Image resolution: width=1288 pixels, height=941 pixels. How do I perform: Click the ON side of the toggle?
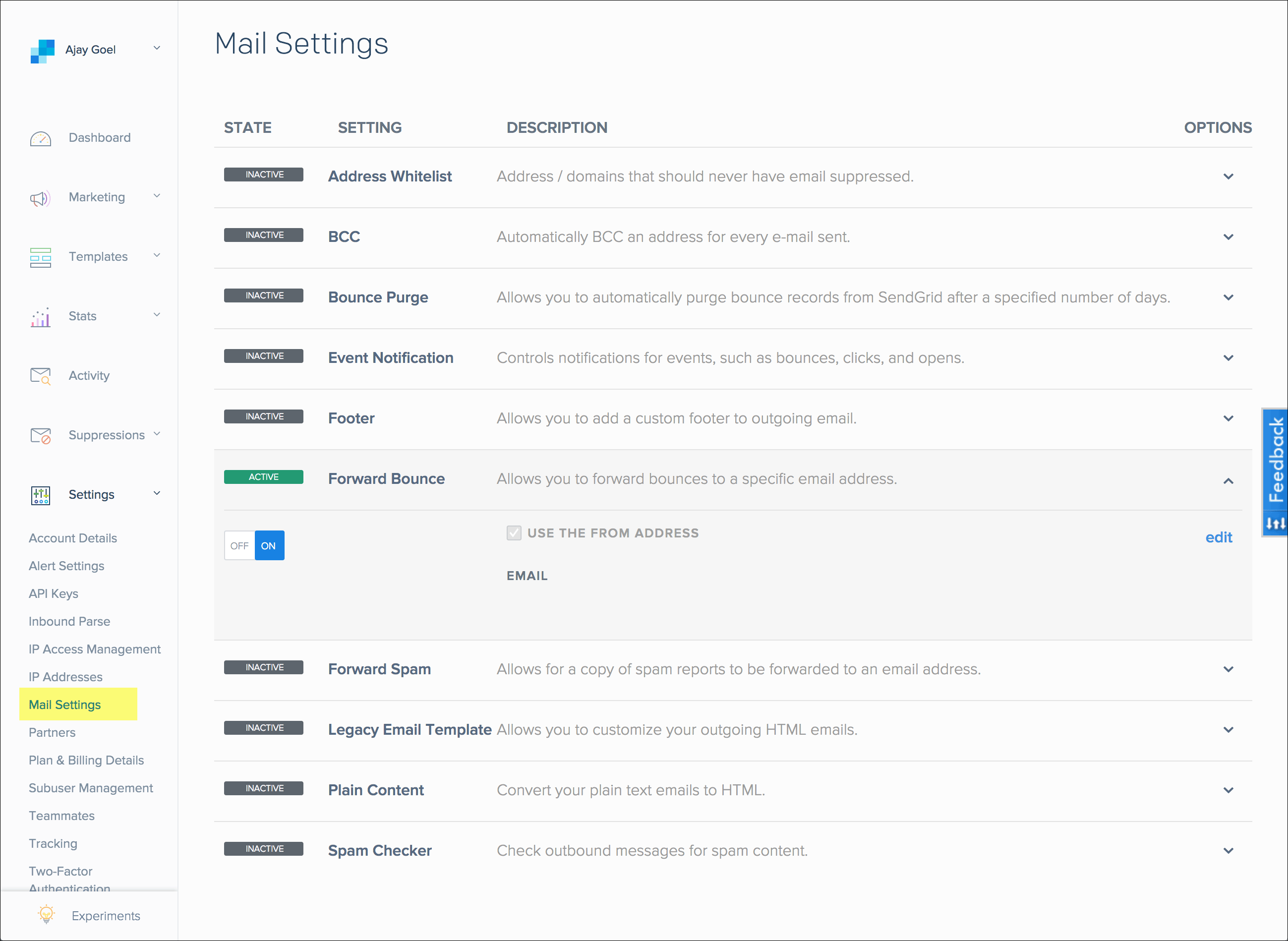pyautogui.click(x=269, y=545)
